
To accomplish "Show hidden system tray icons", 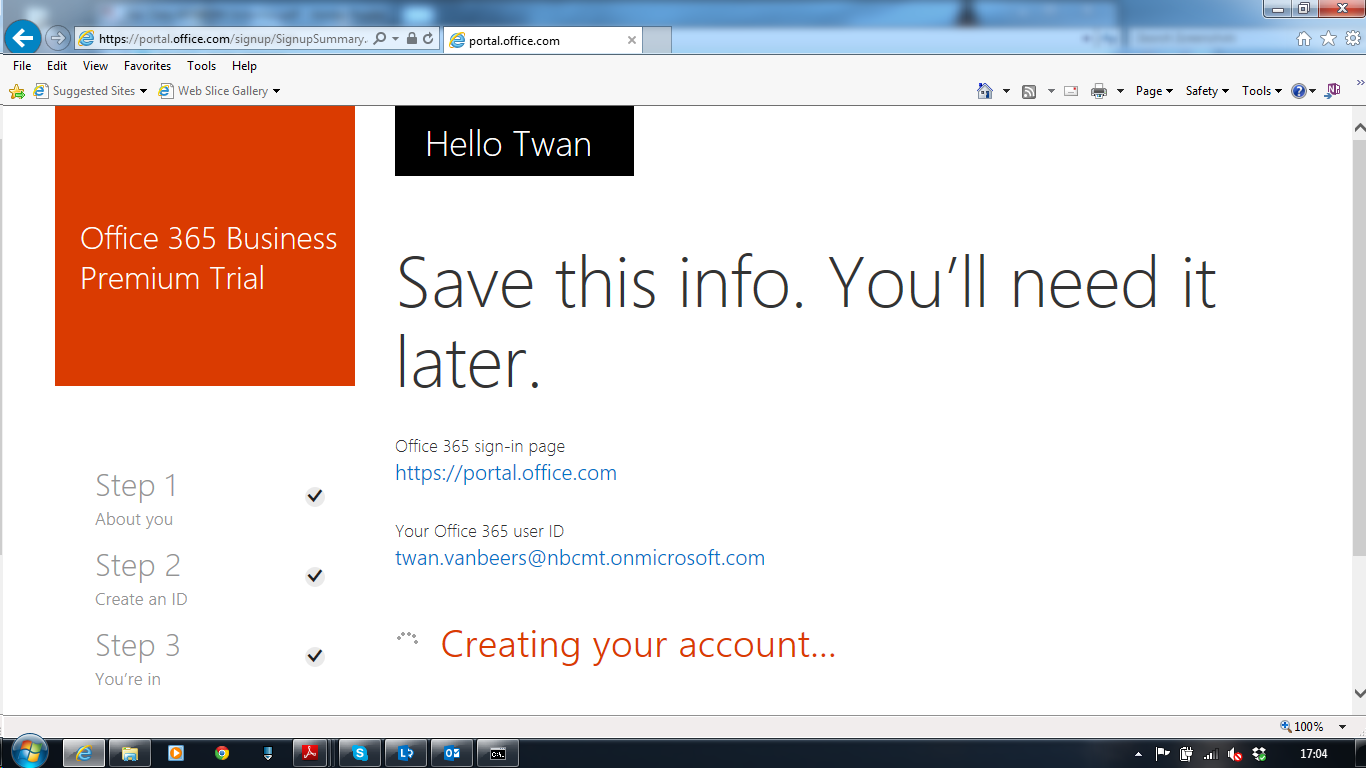I will coord(1139,754).
